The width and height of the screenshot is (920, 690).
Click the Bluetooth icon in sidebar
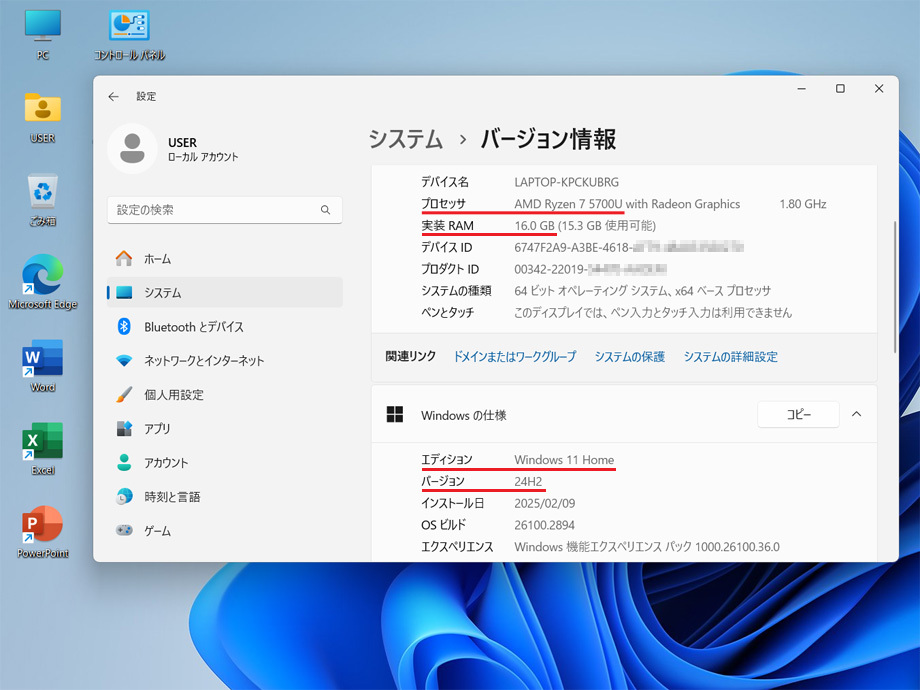[124, 326]
